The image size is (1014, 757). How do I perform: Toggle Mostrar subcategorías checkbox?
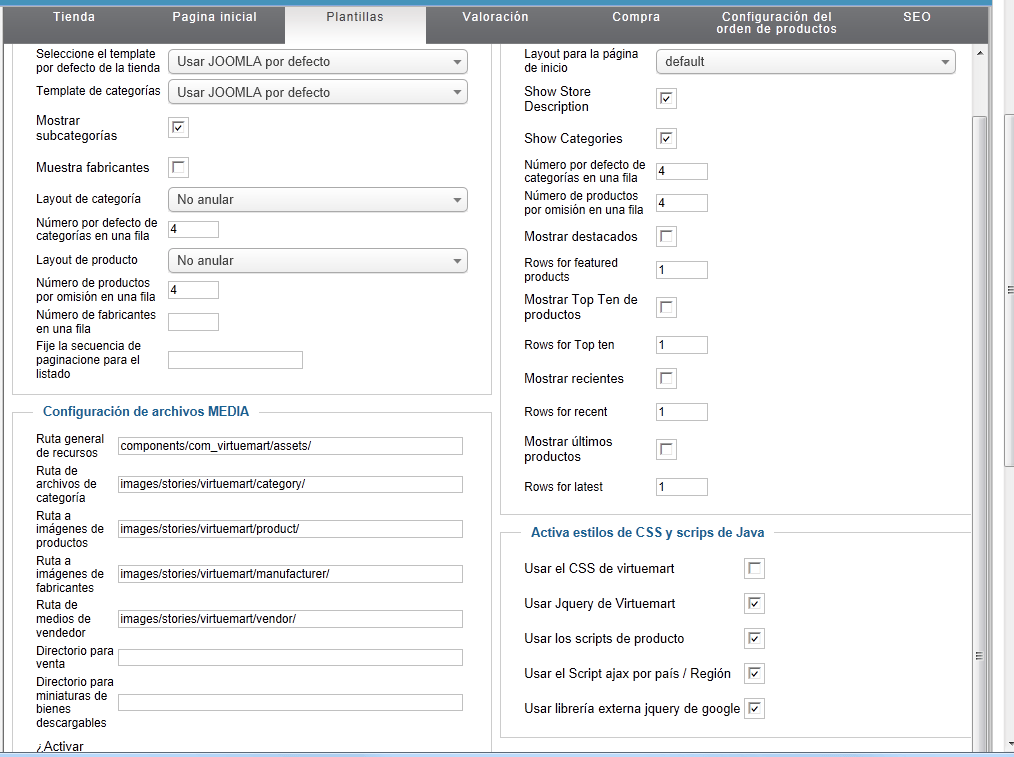point(178,127)
